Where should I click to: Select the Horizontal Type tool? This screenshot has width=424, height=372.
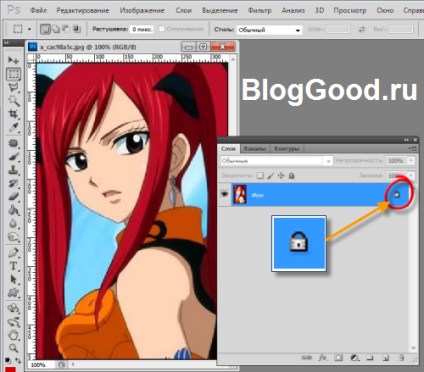tap(13, 266)
